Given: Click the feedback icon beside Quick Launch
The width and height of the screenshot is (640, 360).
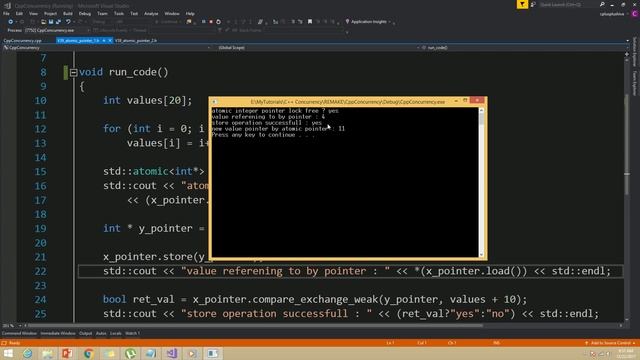Looking at the screenshot, I should 533,4.
